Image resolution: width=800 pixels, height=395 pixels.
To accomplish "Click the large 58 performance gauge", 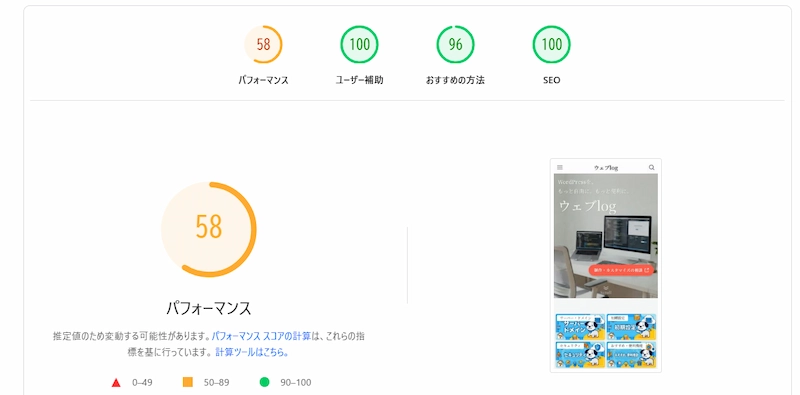I will tap(209, 229).
